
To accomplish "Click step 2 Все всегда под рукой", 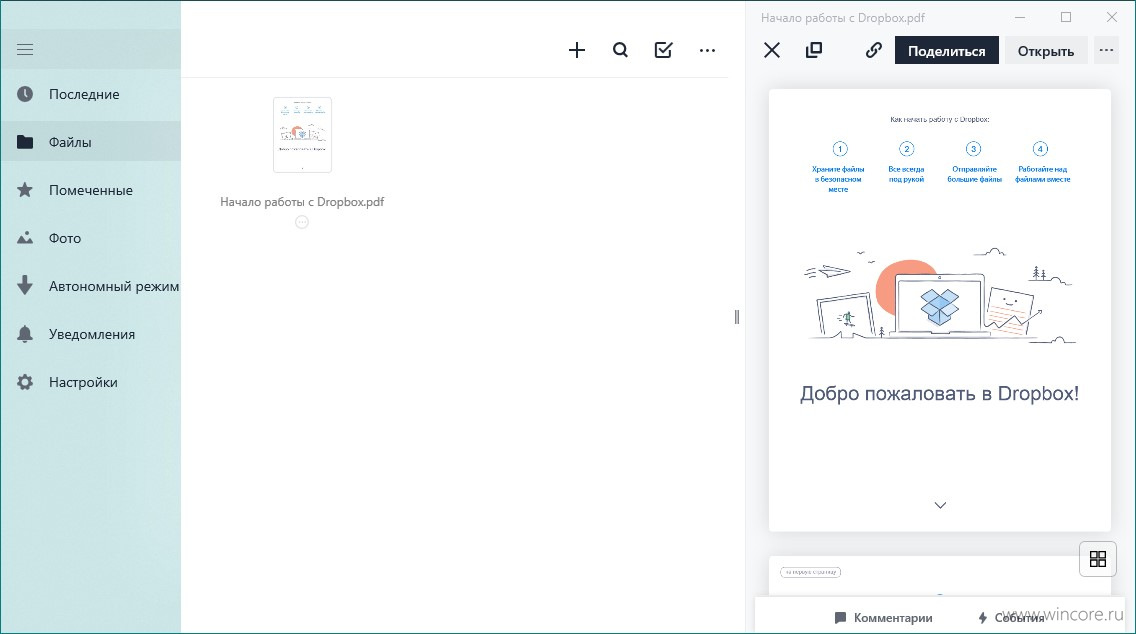I will click(906, 163).
